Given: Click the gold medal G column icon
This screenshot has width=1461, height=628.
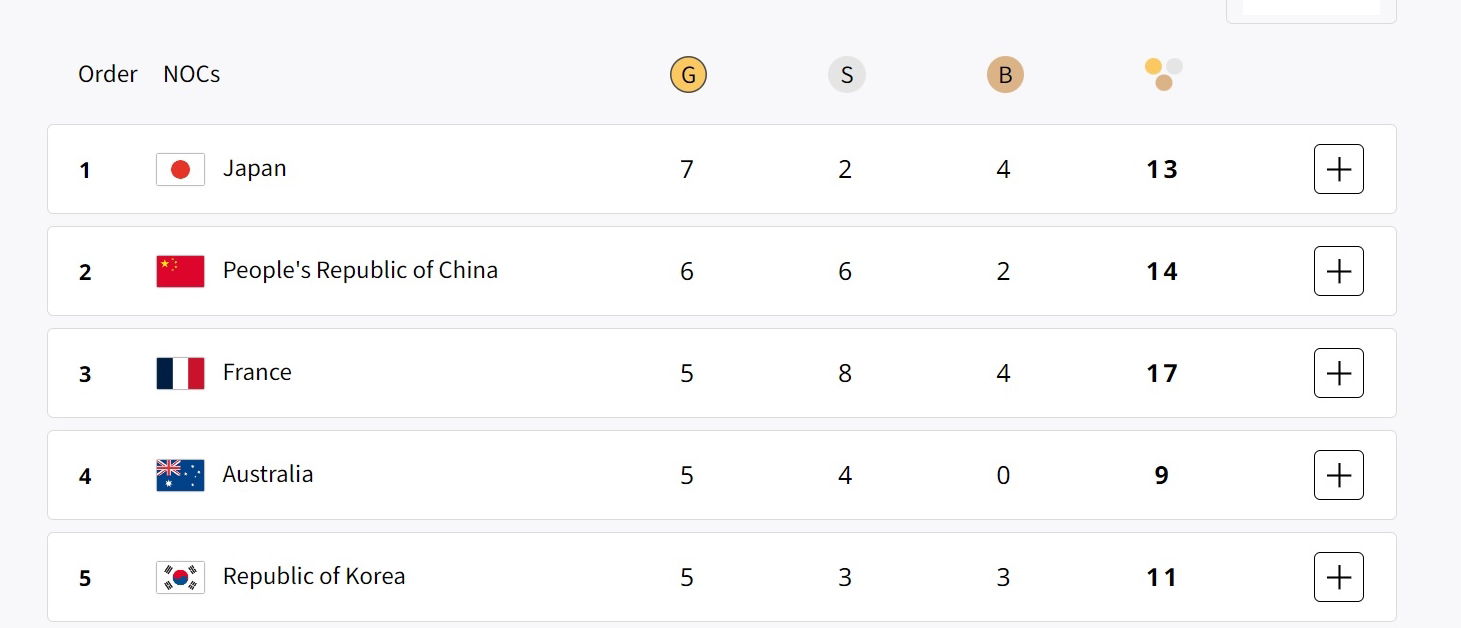Looking at the screenshot, I should tap(688, 75).
